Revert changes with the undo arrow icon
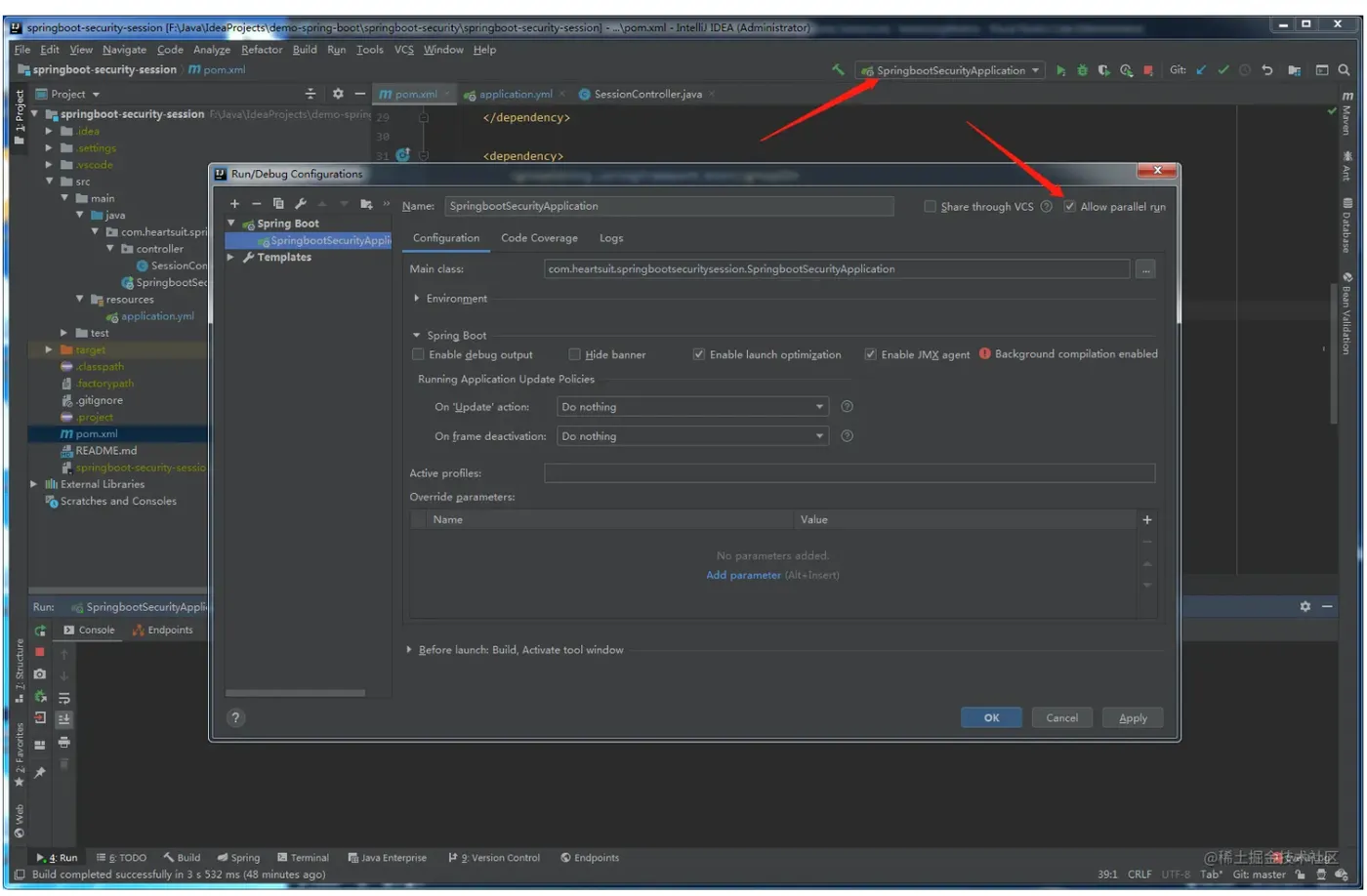This screenshot has width=1367, height=896. pyautogui.click(x=1267, y=70)
